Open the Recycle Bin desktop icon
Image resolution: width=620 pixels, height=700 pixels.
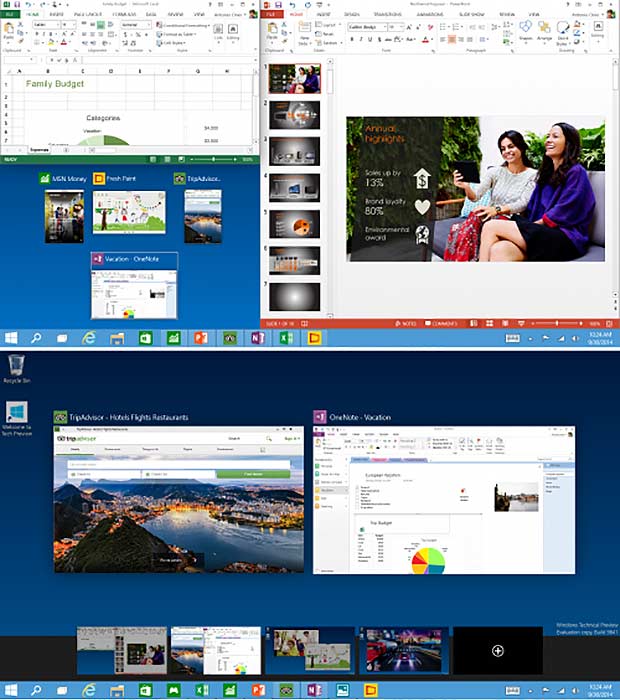point(14,367)
